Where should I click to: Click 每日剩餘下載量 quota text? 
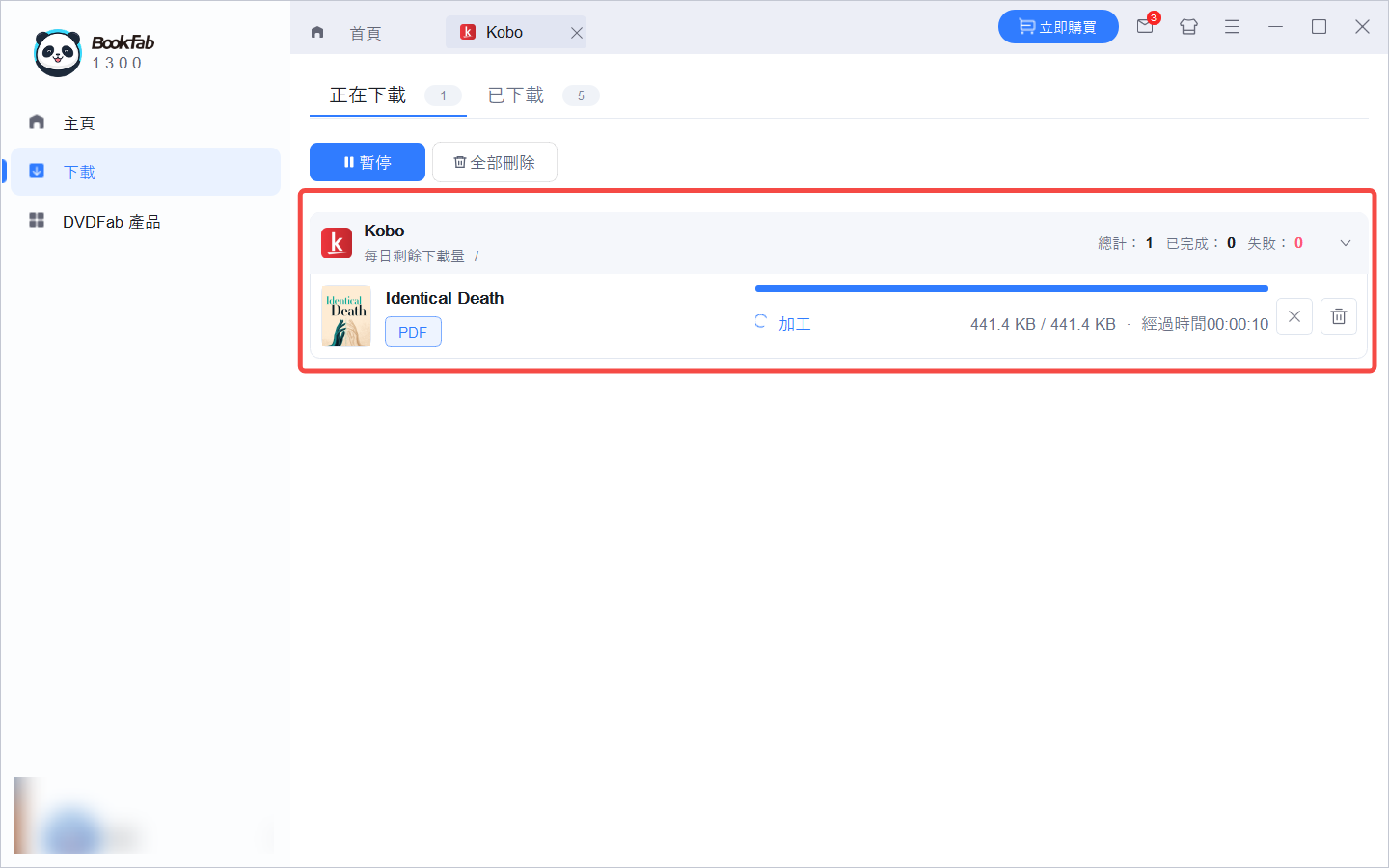click(425, 257)
